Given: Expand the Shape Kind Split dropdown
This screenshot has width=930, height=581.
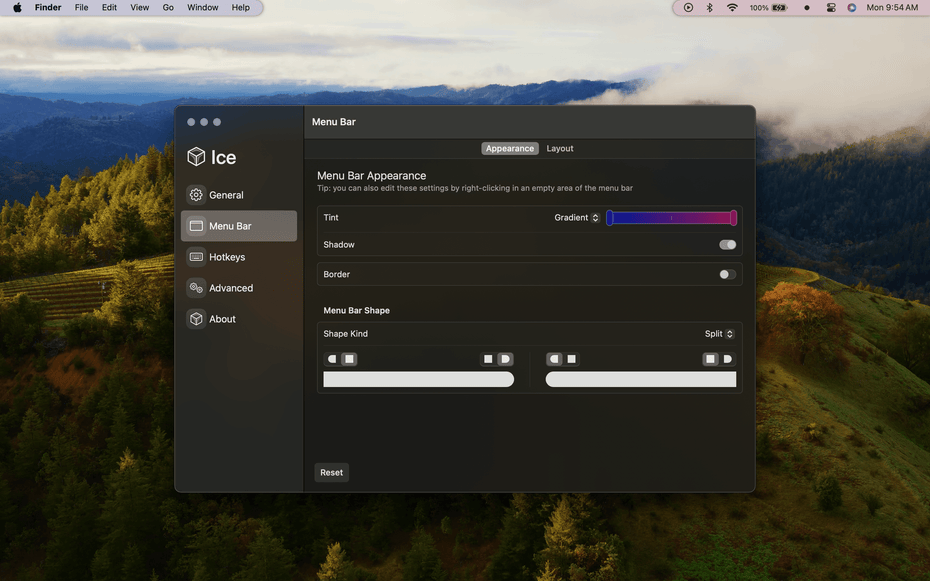Looking at the screenshot, I should pos(719,334).
